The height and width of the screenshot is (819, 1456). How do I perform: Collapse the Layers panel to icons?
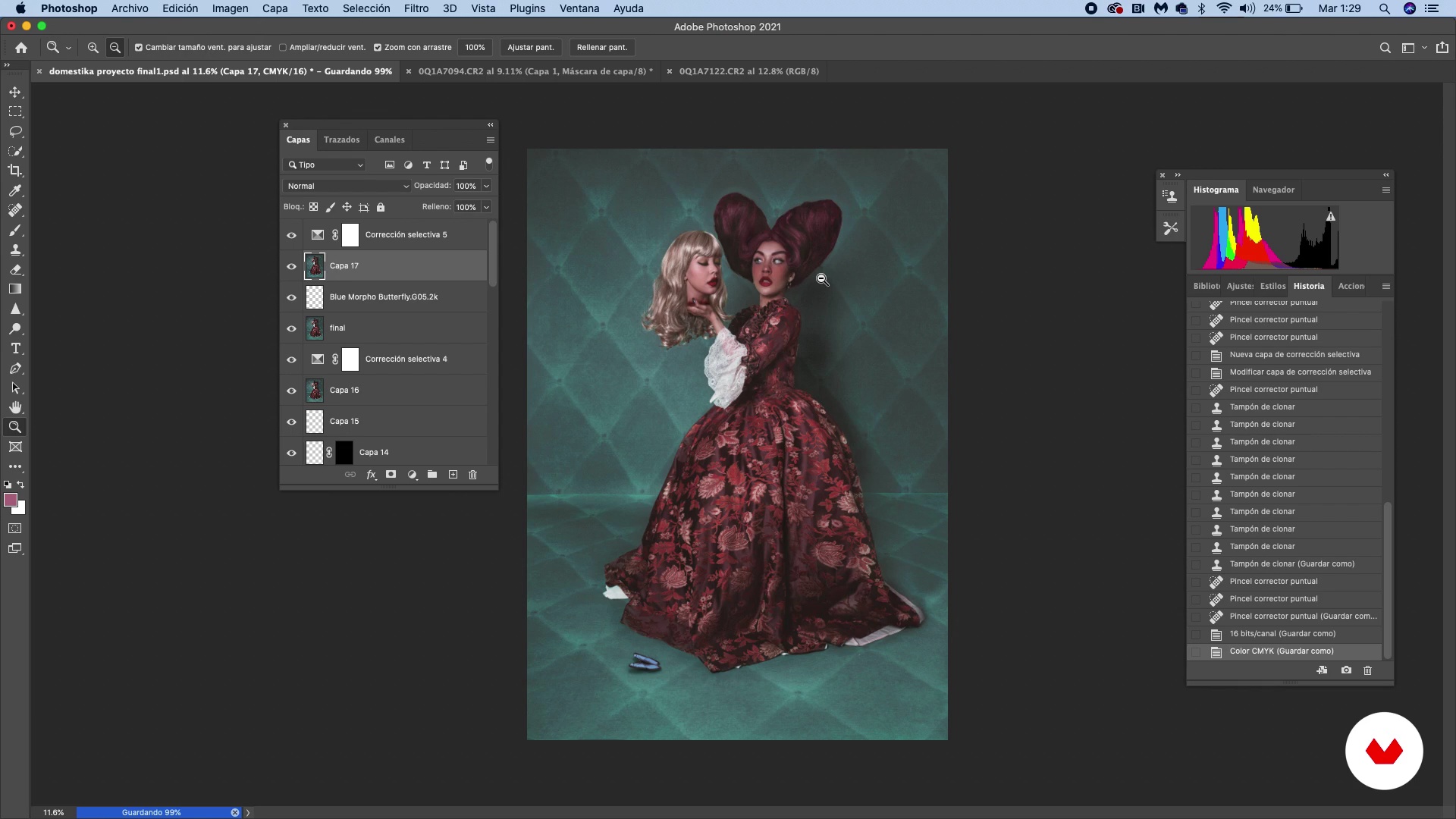491,124
